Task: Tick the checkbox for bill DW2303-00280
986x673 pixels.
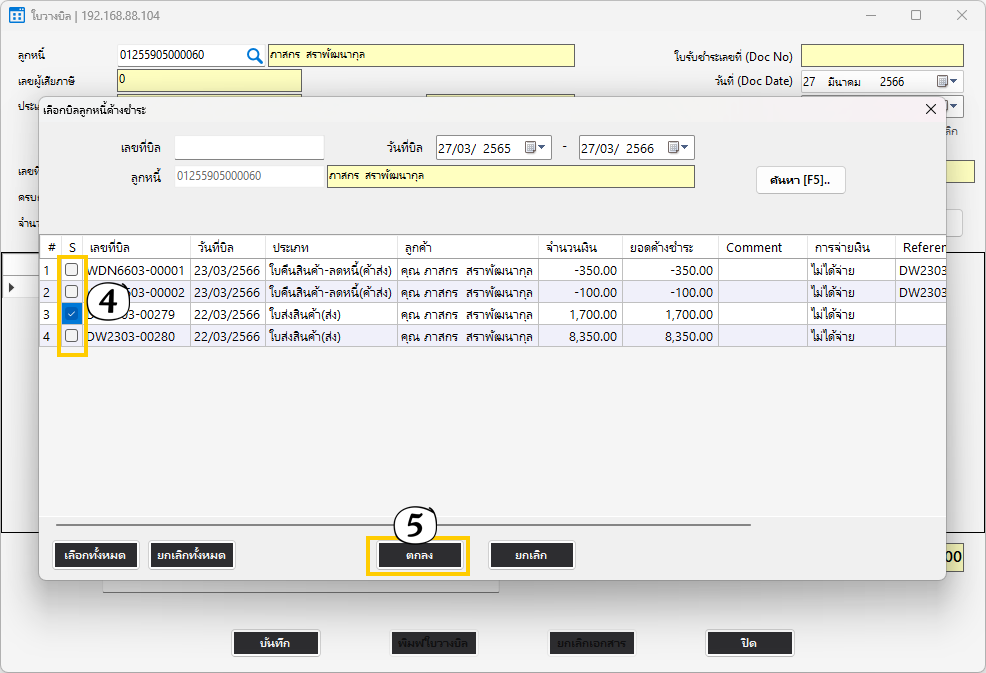Action: [72, 336]
